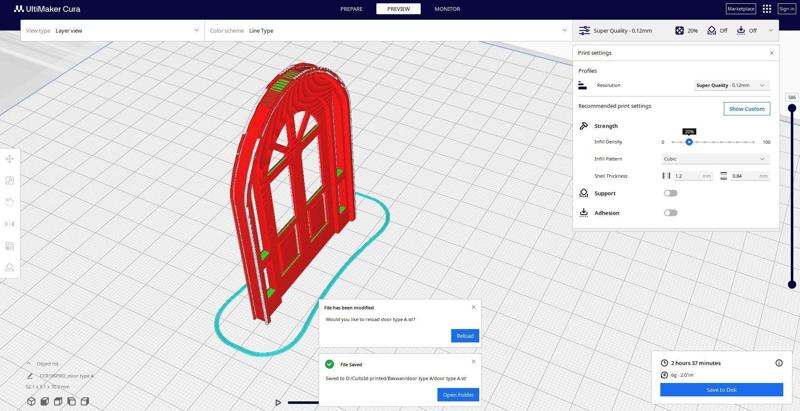Switch to right side view icon
Image resolution: width=800 pixels, height=411 pixels.
pos(85,401)
